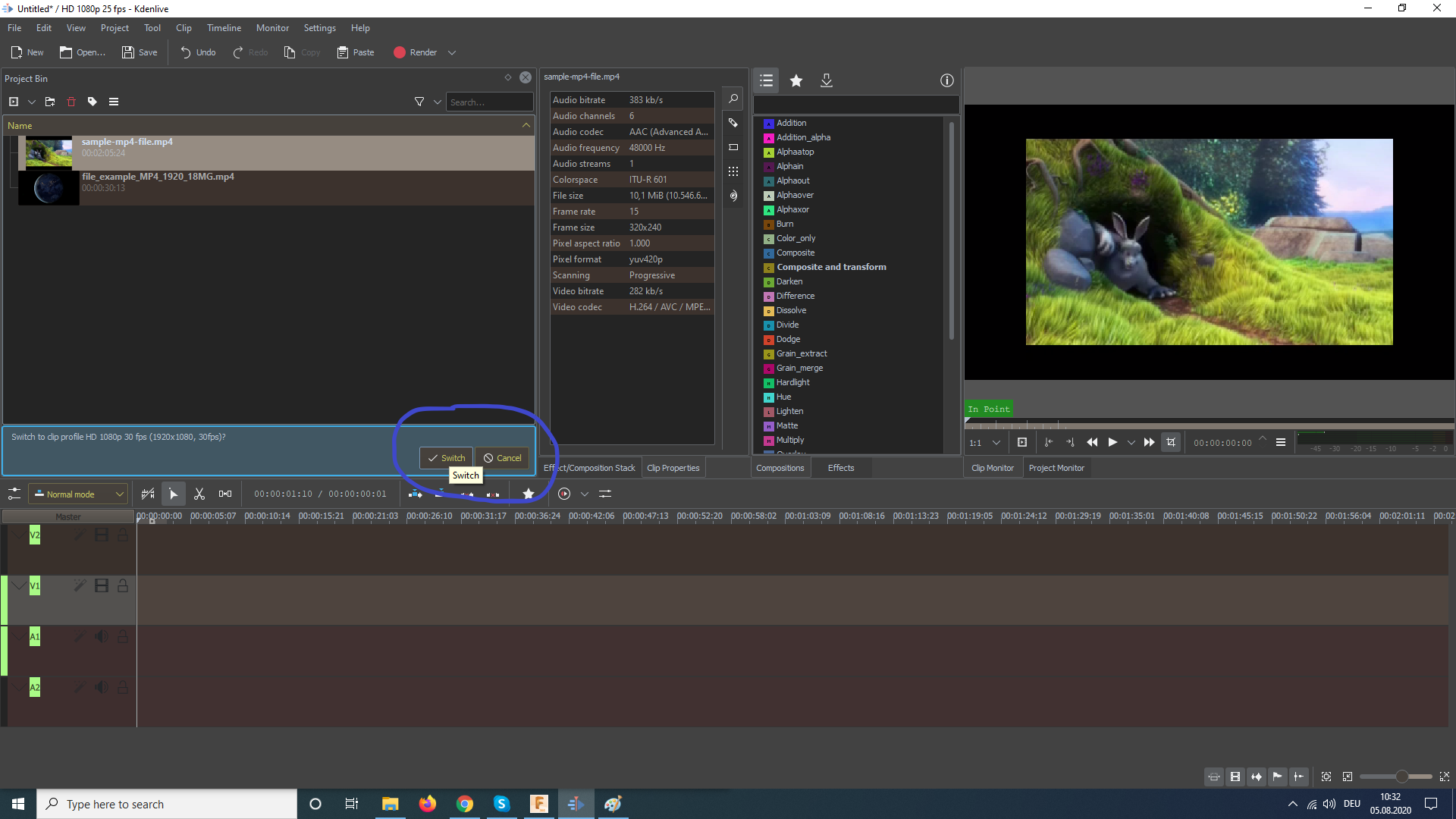Mute the A1 audio track
The image size is (1456, 819).
102,636
